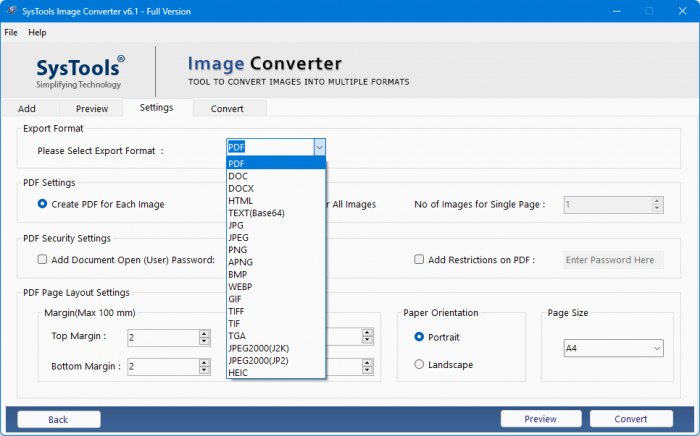Choose Portrait paper orientation
Viewport: 700px width, 436px height.
pos(419,337)
